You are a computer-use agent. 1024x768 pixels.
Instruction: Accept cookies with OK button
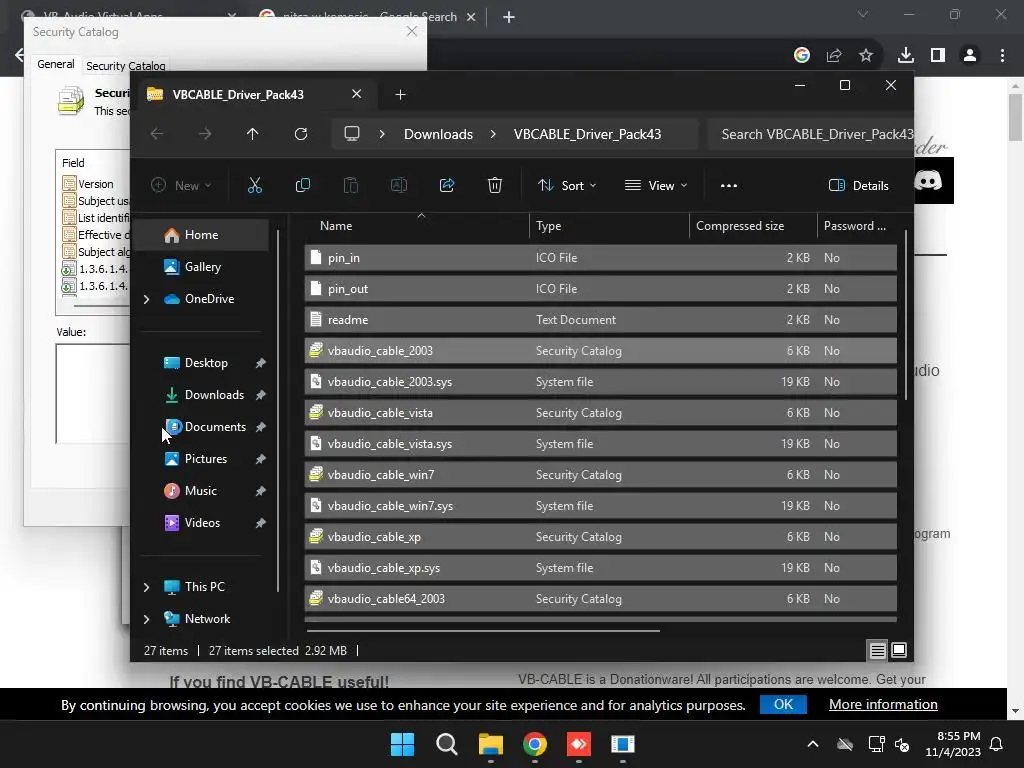pyautogui.click(x=783, y=705)
